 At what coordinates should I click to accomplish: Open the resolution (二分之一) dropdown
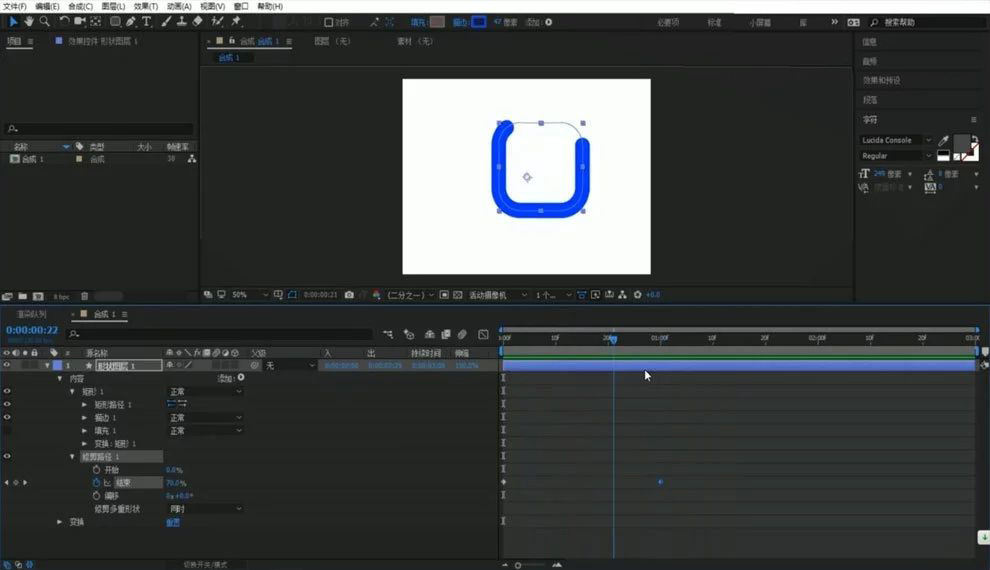[x=410, y=295]
